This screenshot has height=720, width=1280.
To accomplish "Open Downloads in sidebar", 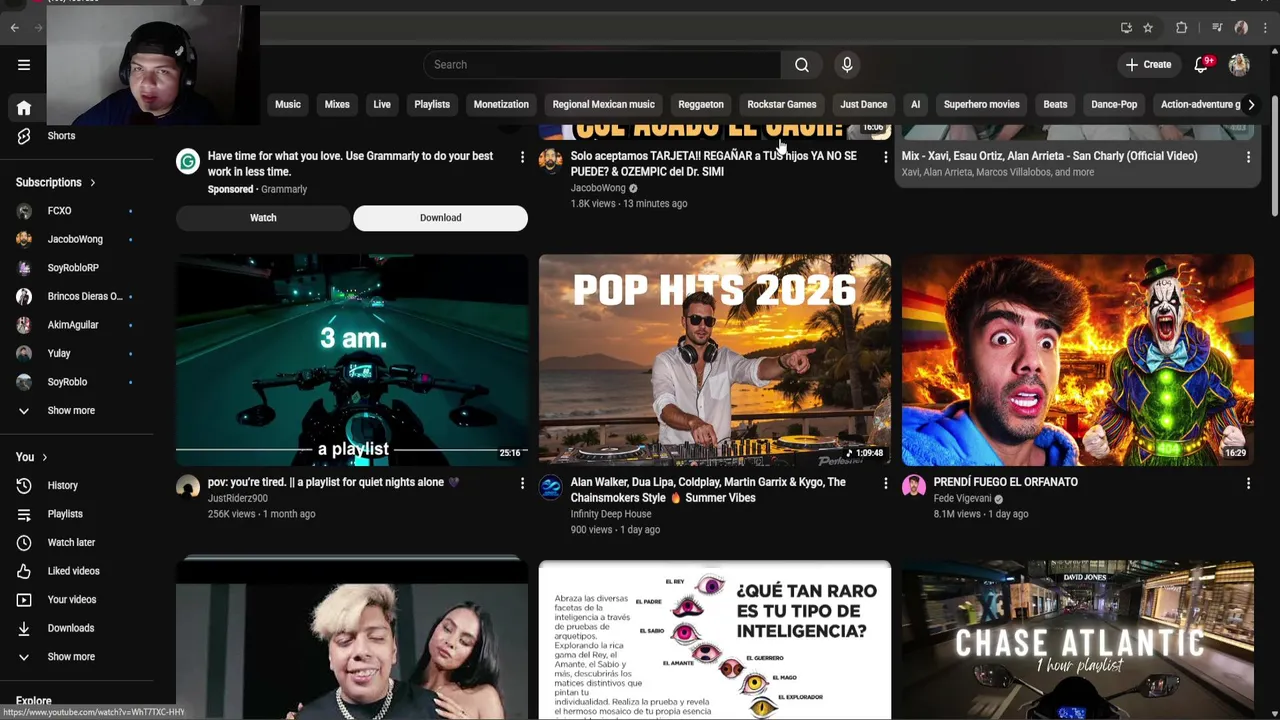I will [70, 628].
